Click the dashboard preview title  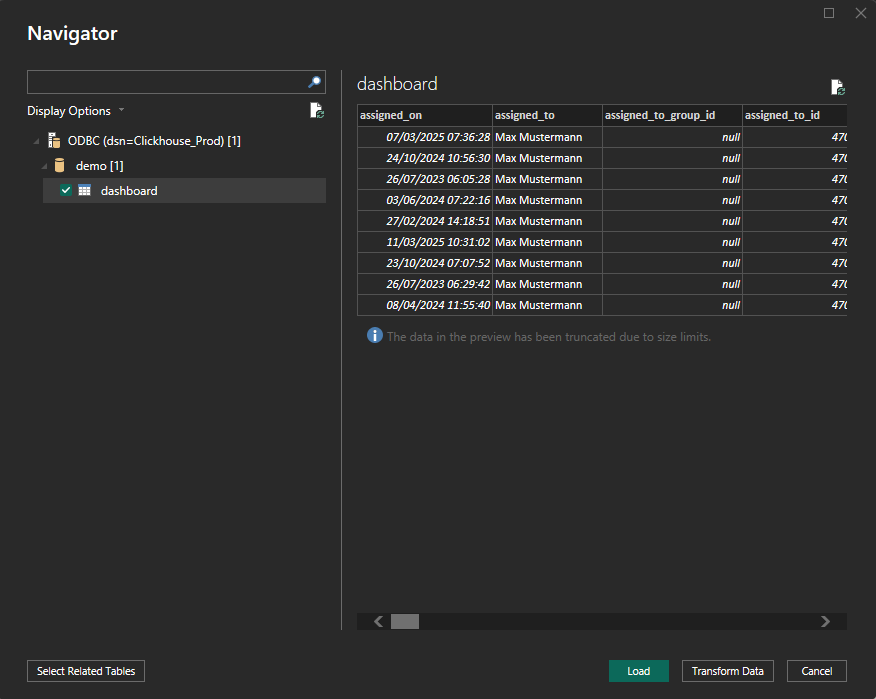(397, 84)
